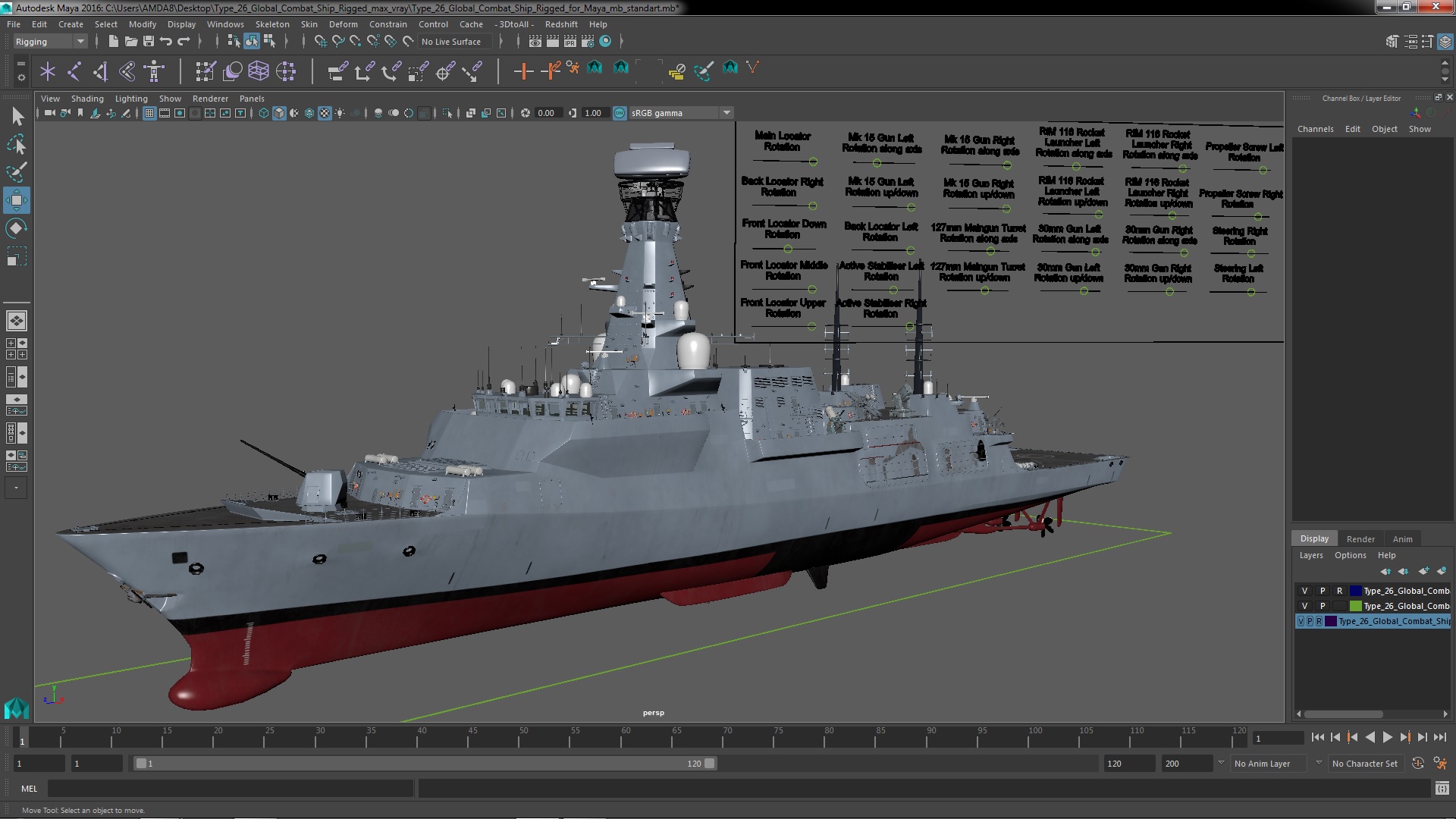Open viewport Shading menu

point(87,99)
